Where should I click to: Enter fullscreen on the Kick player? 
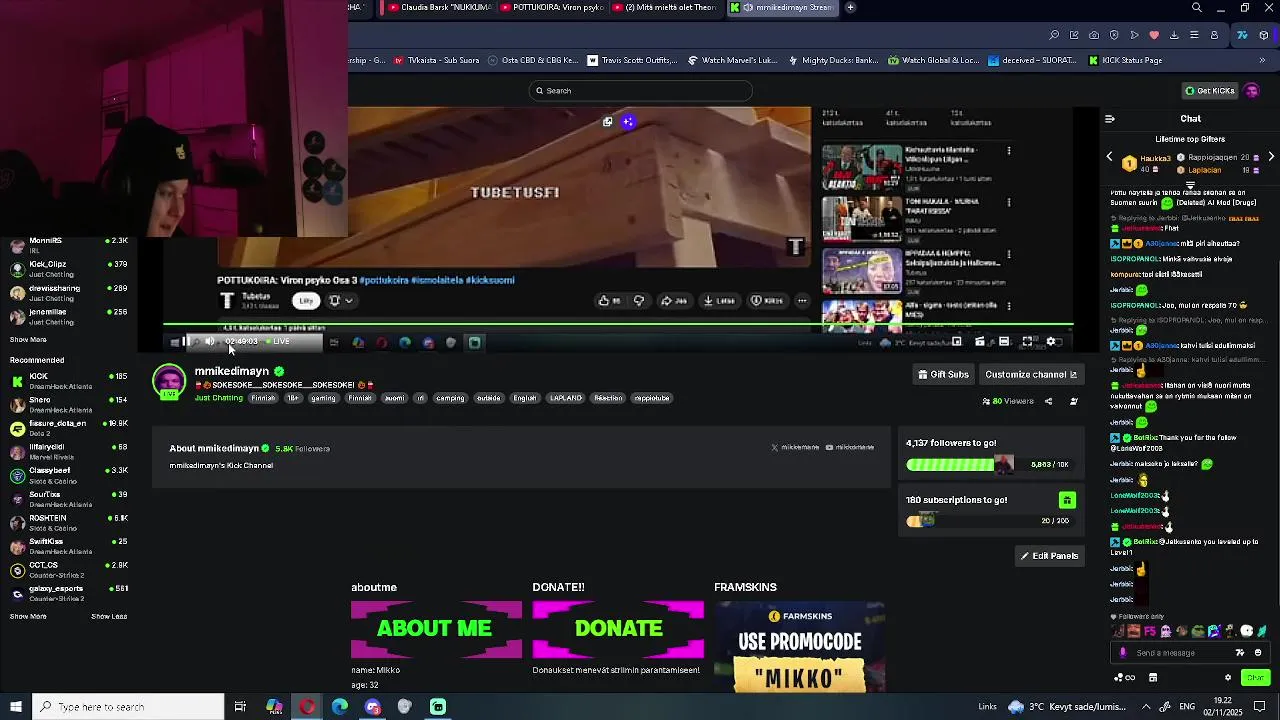pyautogui.click(x=1027, y=342)
